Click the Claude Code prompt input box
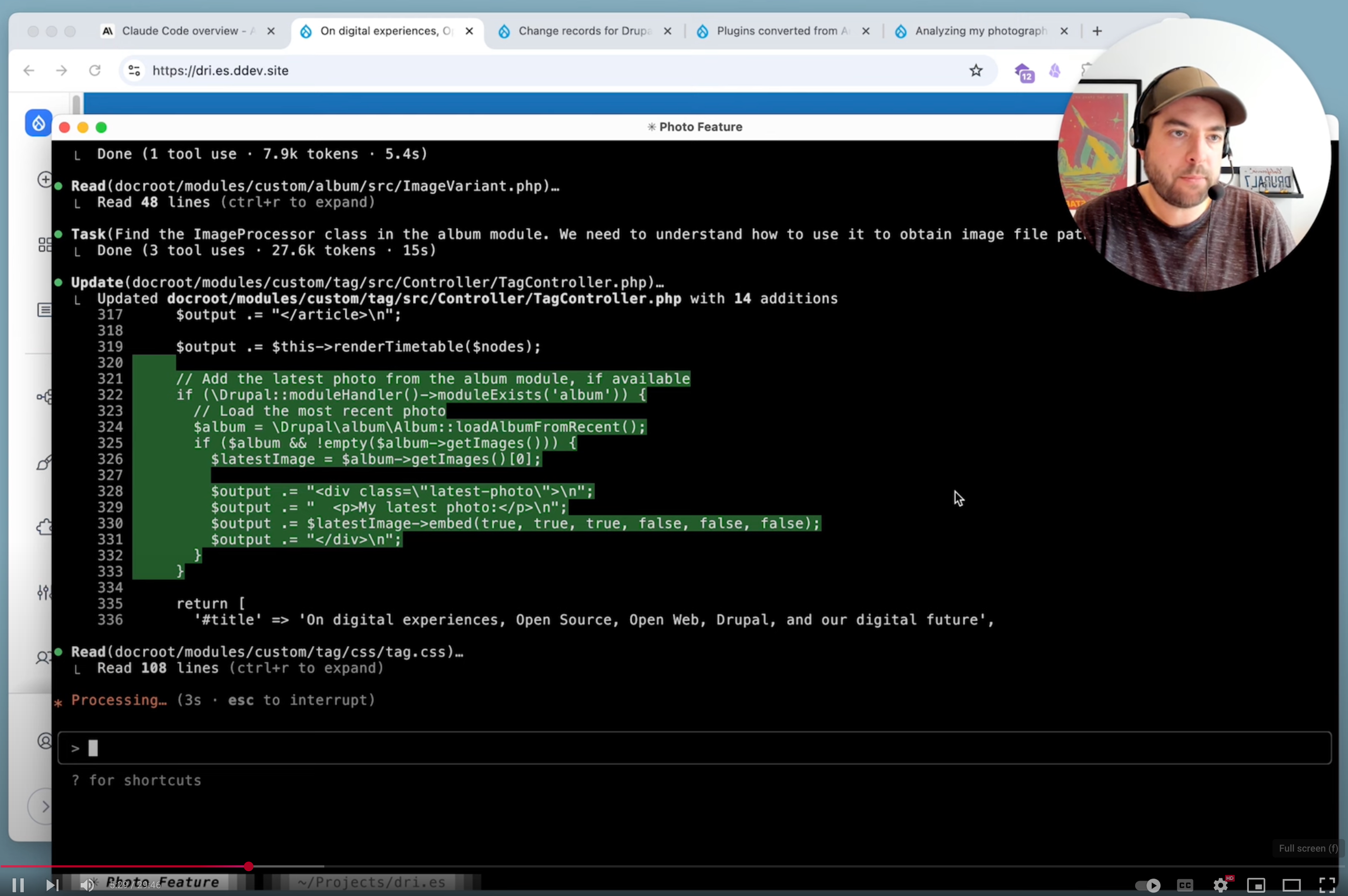The image size is (1348, 896). click(694, 747)
